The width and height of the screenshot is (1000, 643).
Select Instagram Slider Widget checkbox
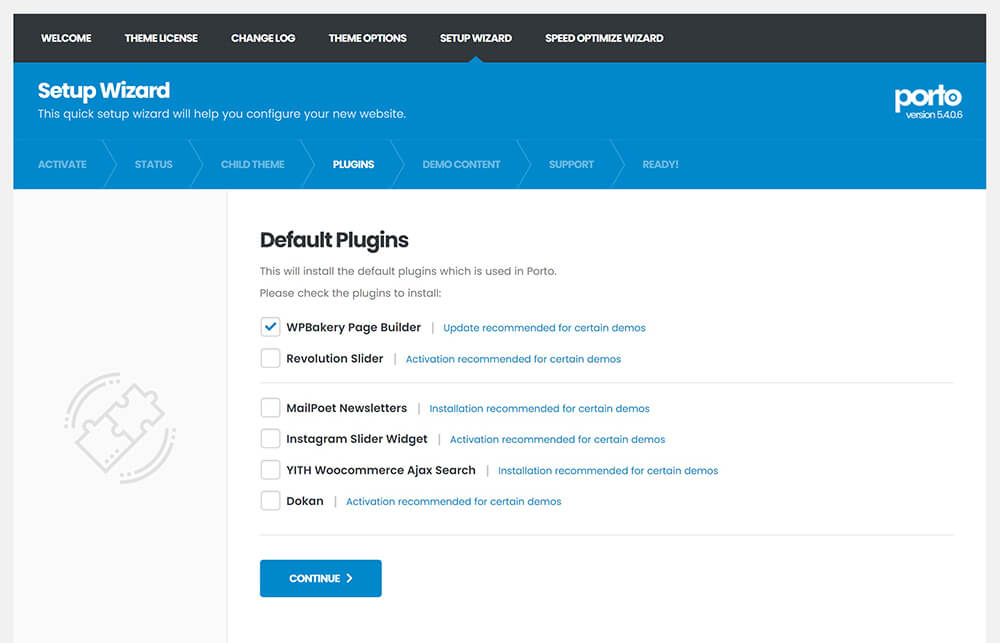pos(270,438)
